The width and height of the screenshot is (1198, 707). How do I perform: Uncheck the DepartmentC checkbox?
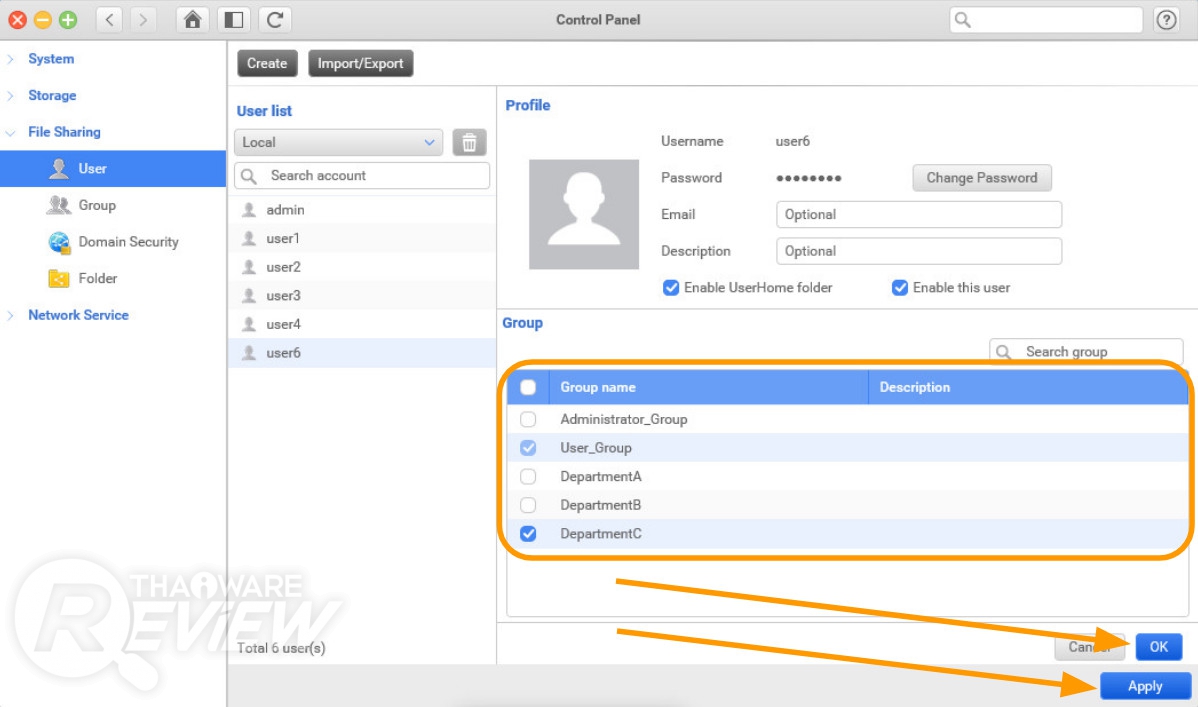[x=528, y=533]
